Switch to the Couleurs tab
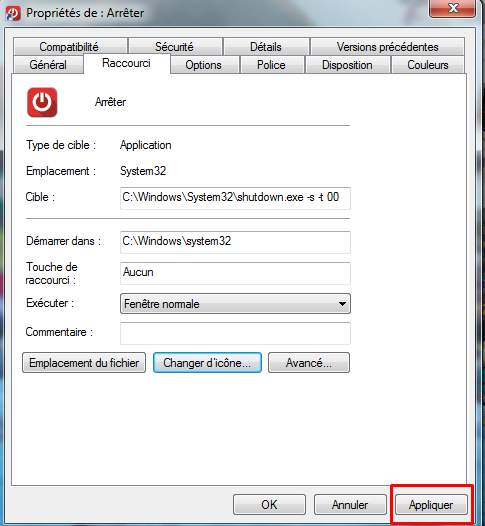 pos(428,65)
